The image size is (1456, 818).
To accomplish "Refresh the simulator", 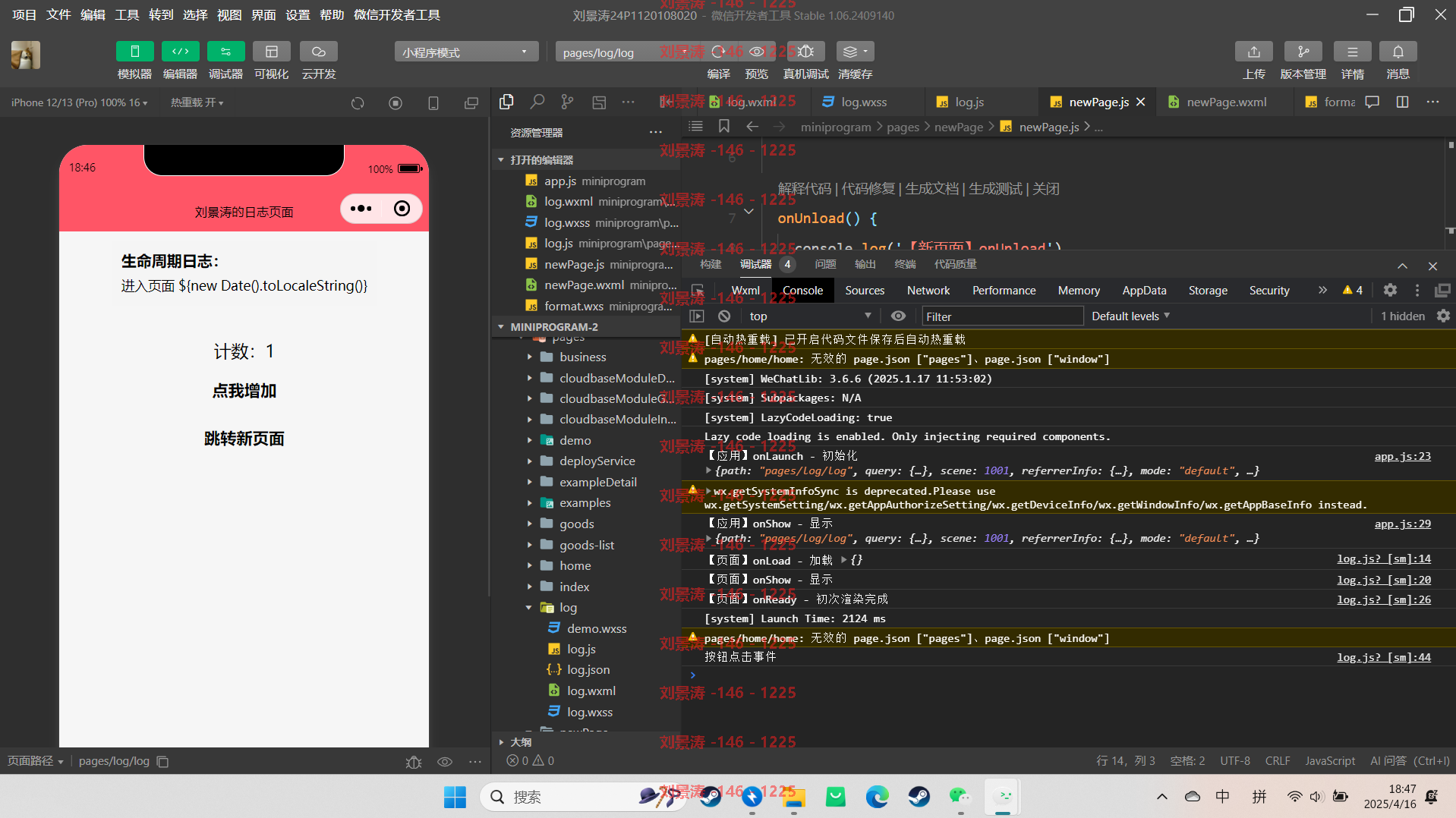I will [x=358, y=103].
